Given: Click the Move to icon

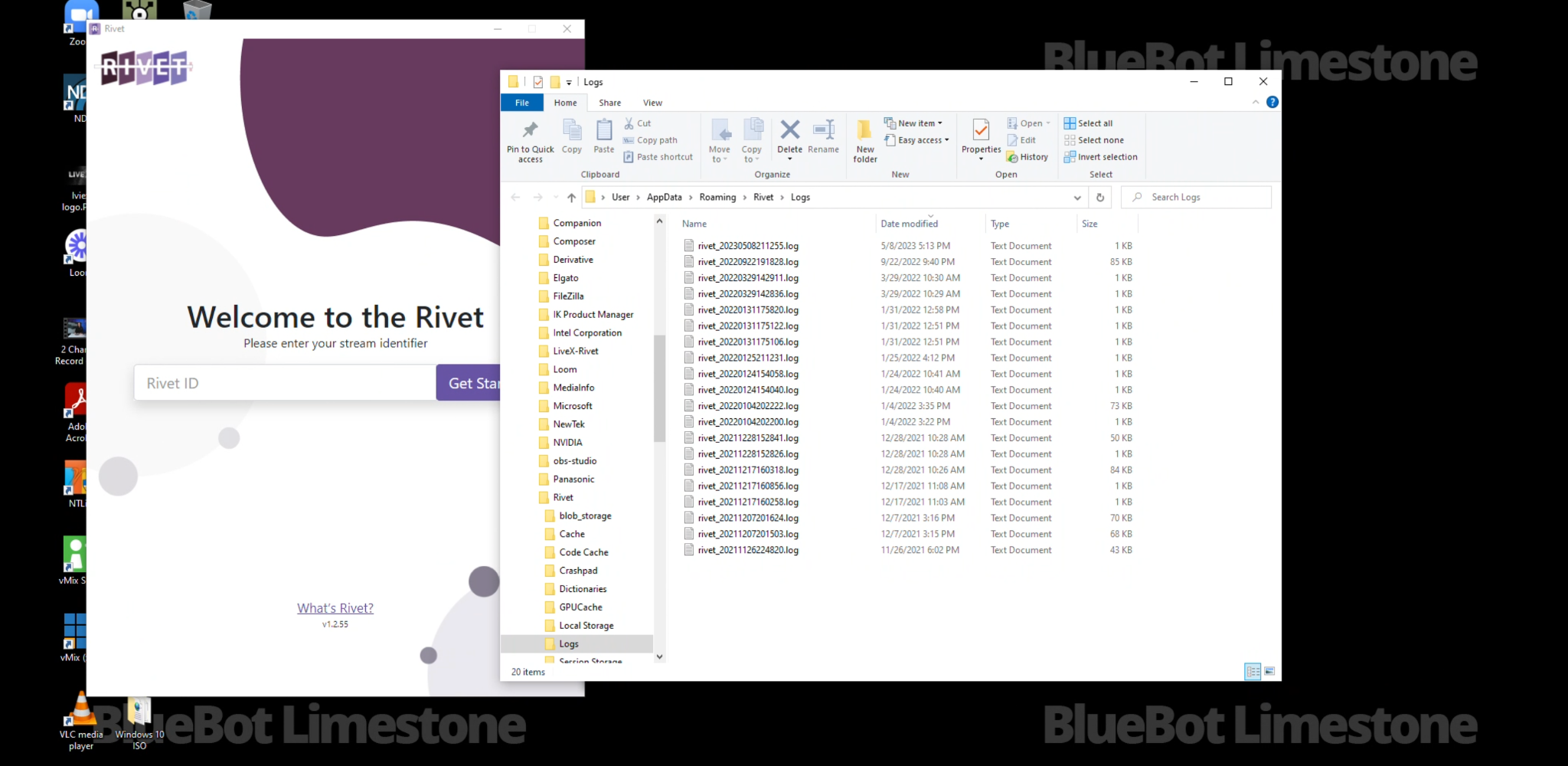Looking at the screenshot, I should tap(720, 129).
